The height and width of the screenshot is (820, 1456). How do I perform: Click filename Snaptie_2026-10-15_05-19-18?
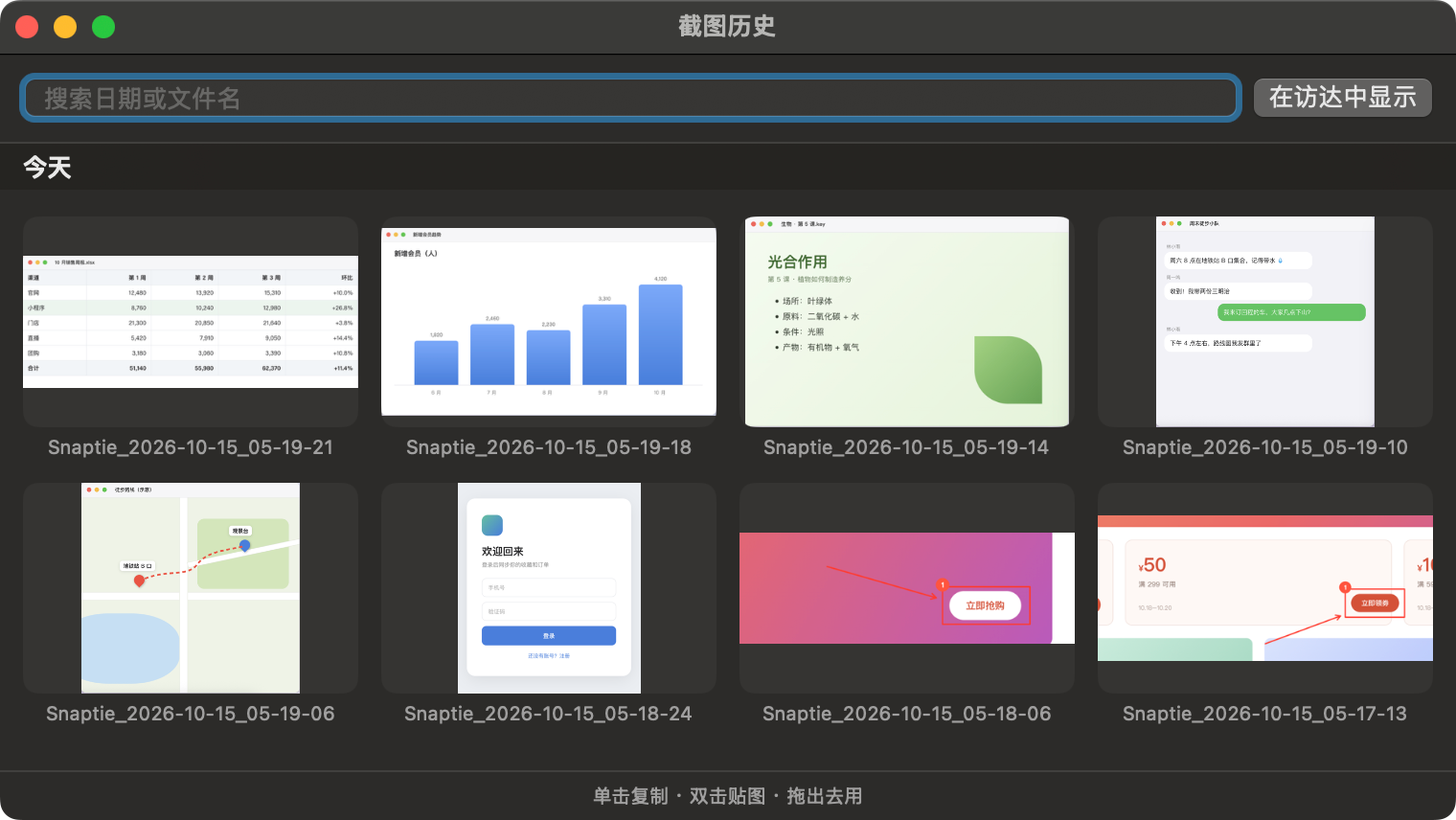coord(549,447)
